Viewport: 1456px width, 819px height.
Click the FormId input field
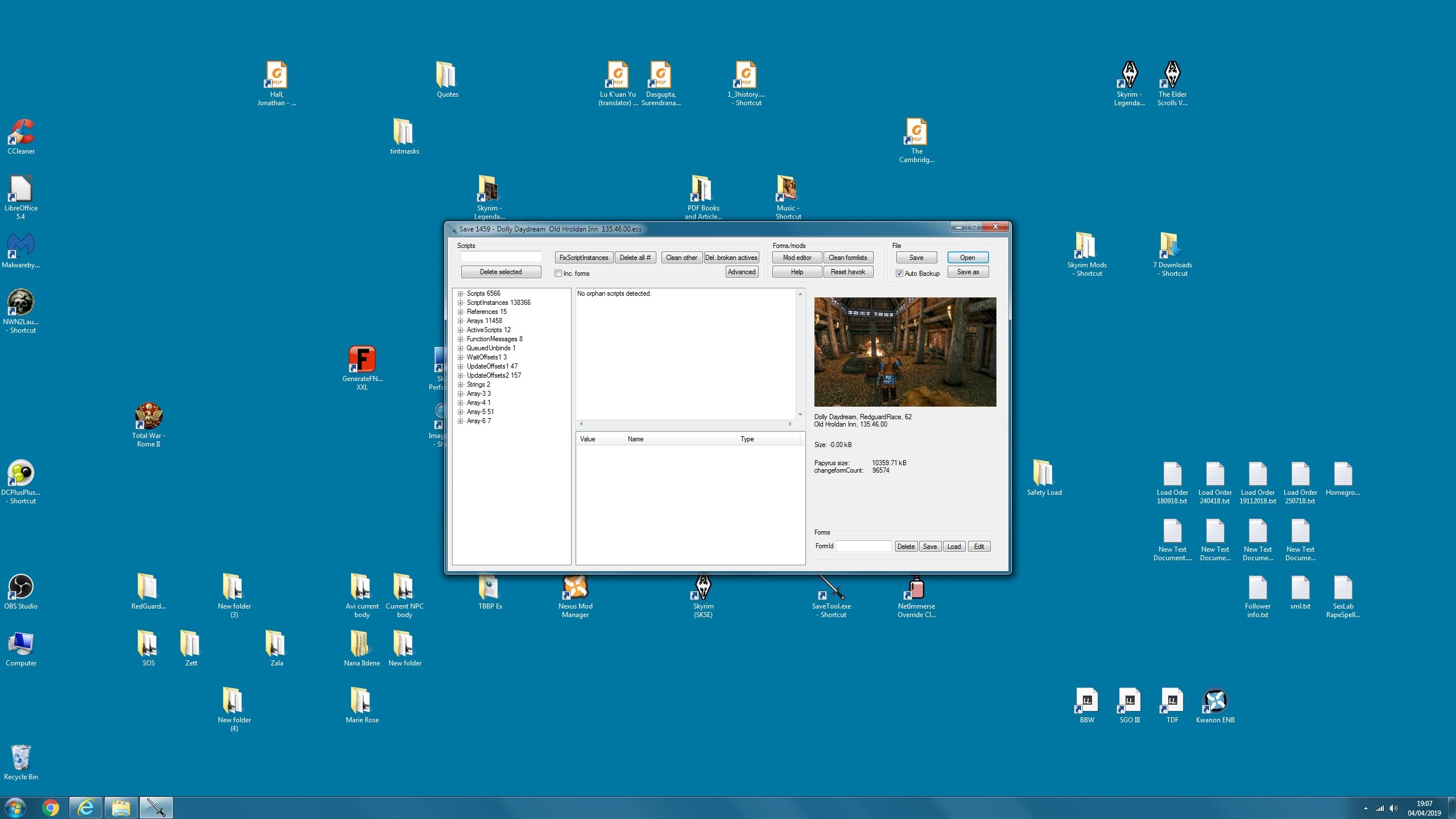[863, 547]
